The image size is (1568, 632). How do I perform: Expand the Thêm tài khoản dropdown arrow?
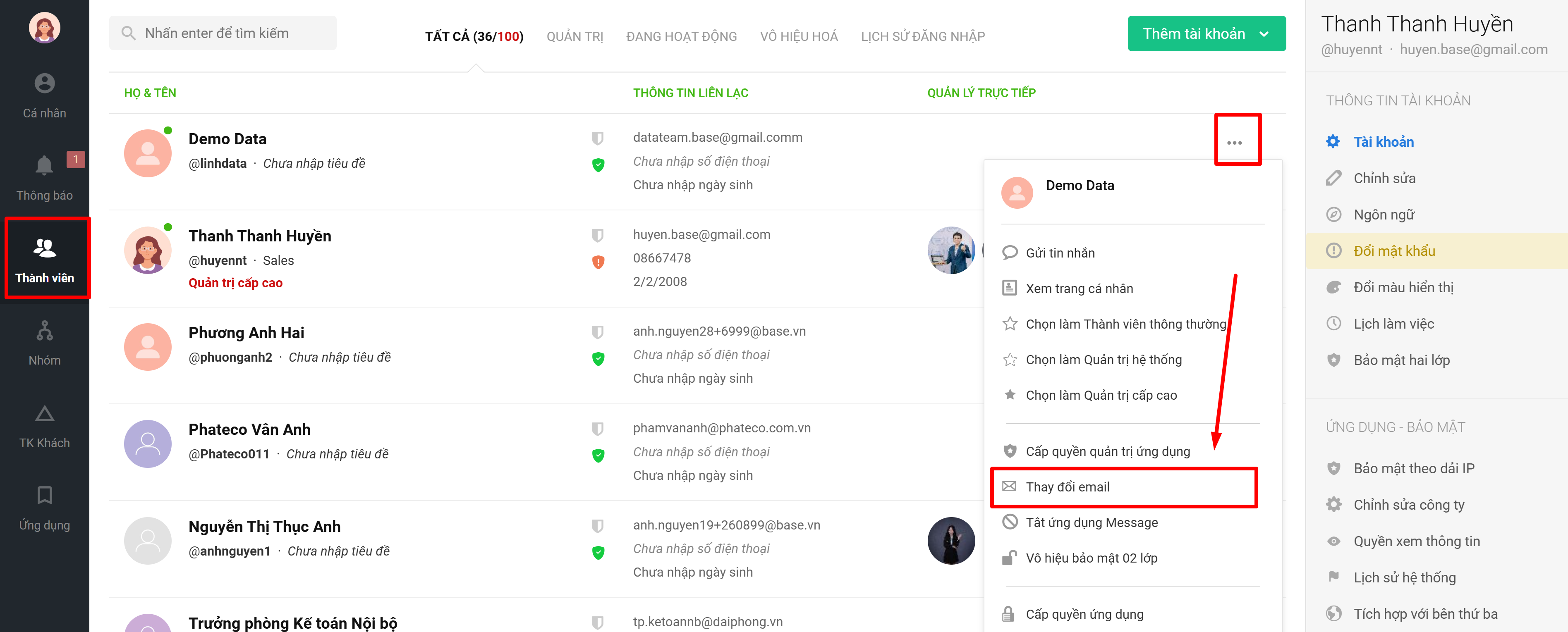[x=1264, y=34]
